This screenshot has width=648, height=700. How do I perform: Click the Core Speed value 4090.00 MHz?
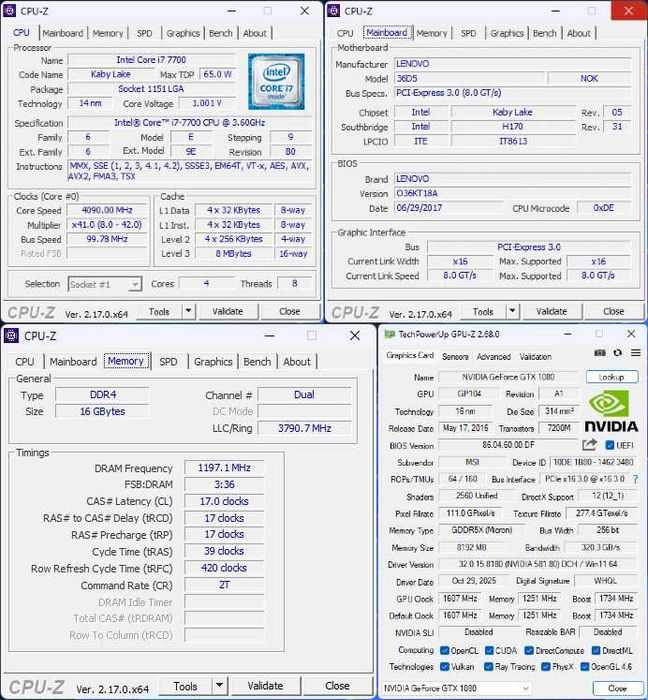click(107, 210)
